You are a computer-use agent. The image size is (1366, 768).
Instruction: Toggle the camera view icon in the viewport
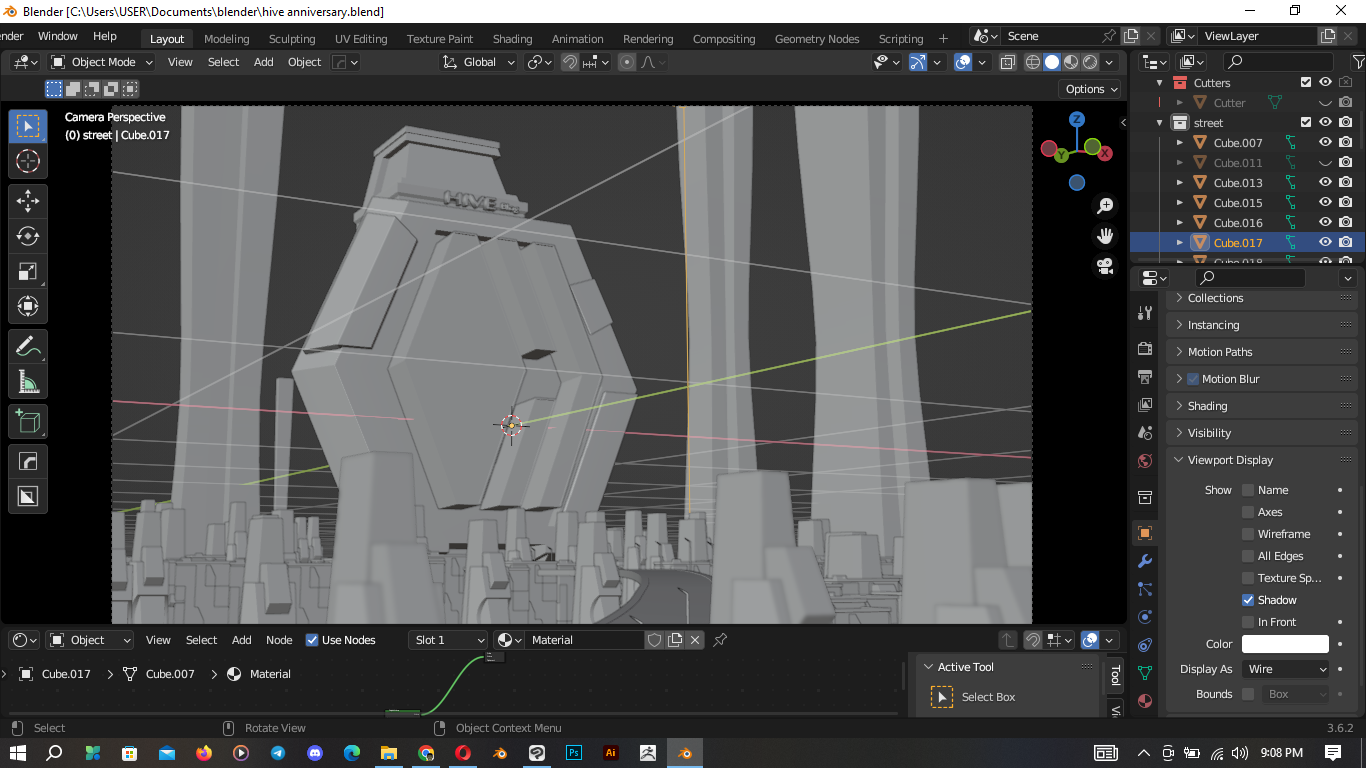point(1105,266)
